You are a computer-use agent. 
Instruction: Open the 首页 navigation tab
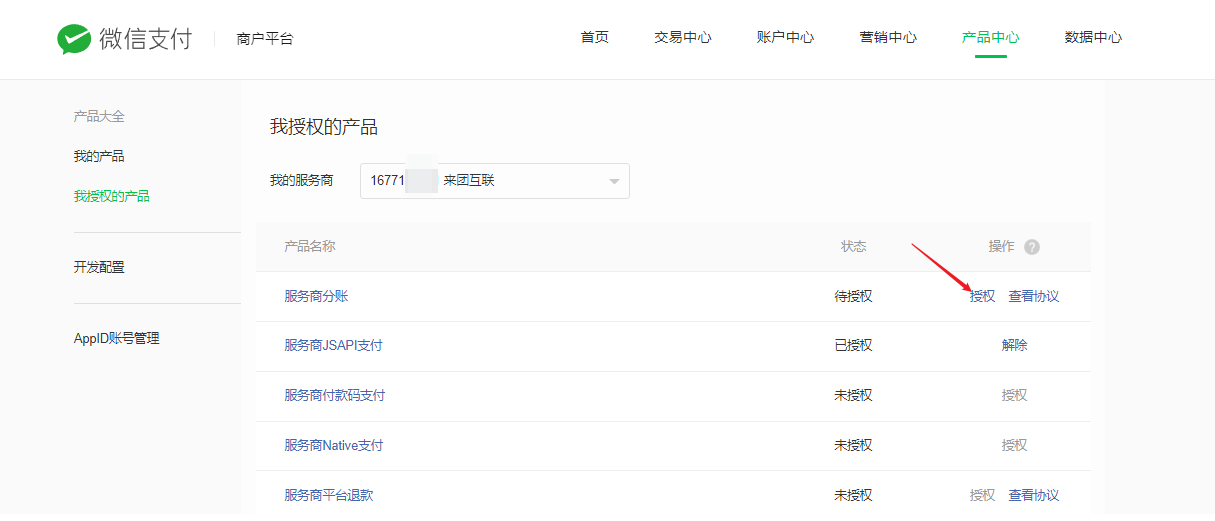pos(594,38)
